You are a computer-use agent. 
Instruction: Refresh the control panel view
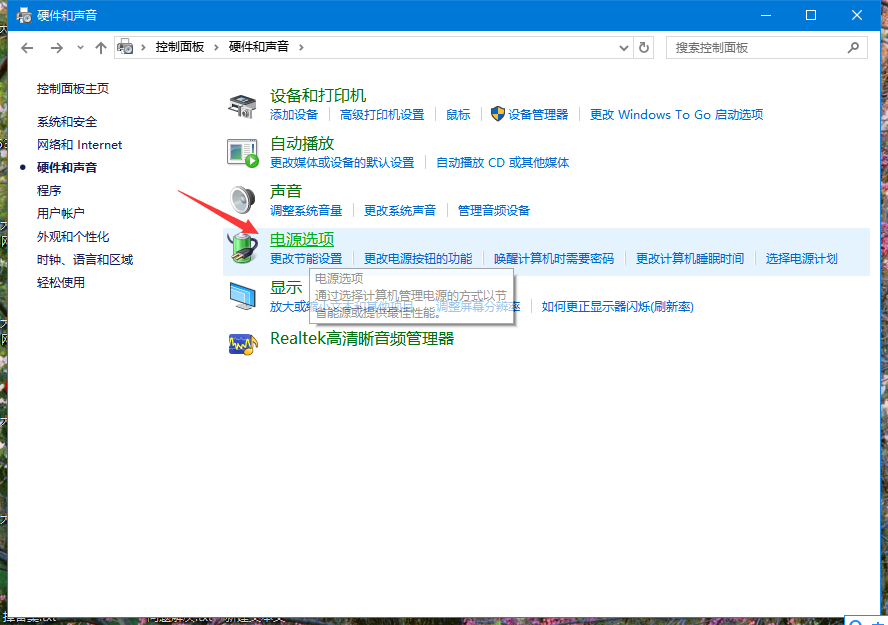[643, 48]
